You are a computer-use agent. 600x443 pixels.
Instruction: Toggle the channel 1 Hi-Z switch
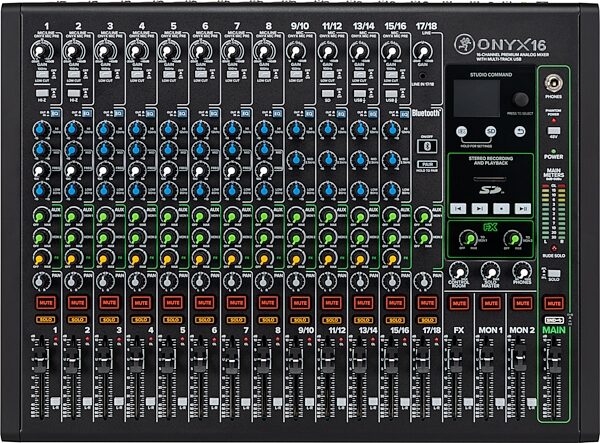point(42,93)
